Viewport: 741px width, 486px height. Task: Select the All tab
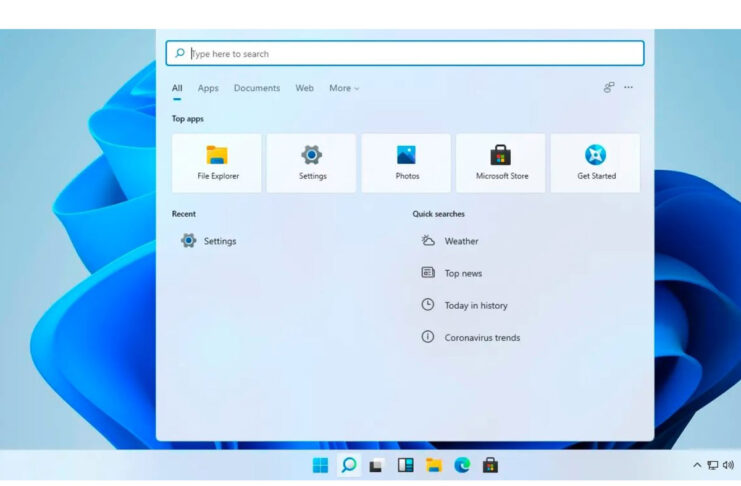177,88
